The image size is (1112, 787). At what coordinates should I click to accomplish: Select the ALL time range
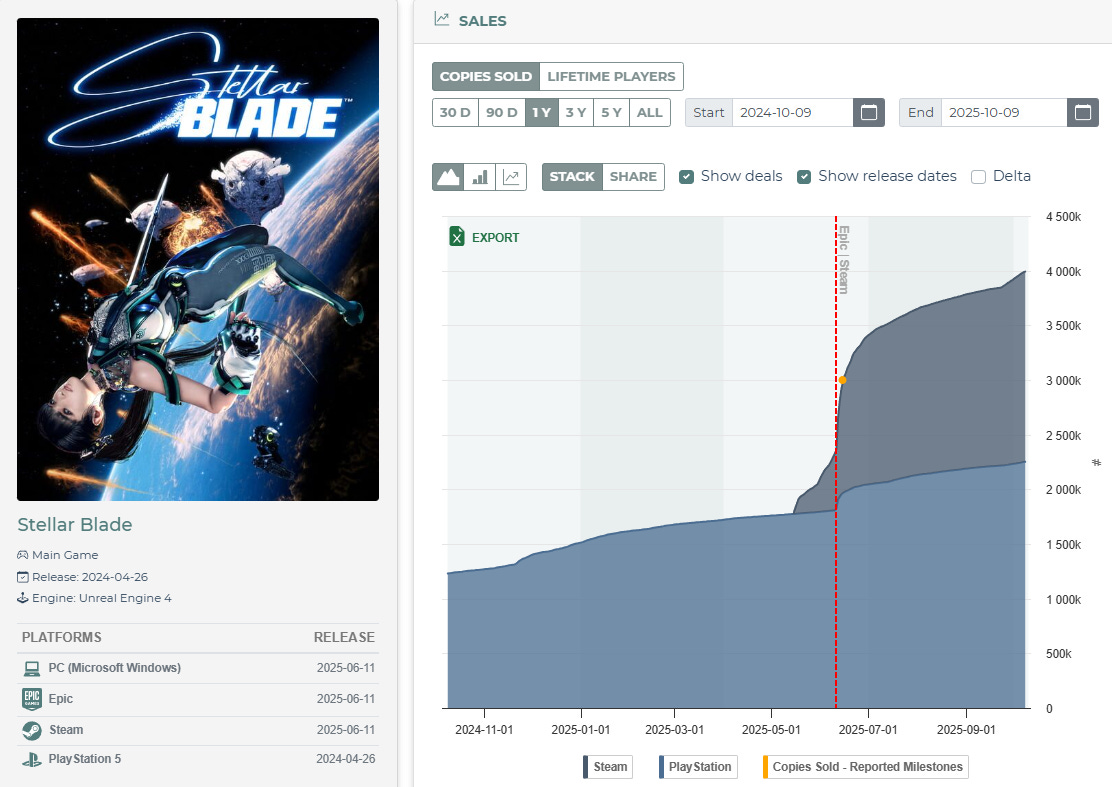point(650,113)
